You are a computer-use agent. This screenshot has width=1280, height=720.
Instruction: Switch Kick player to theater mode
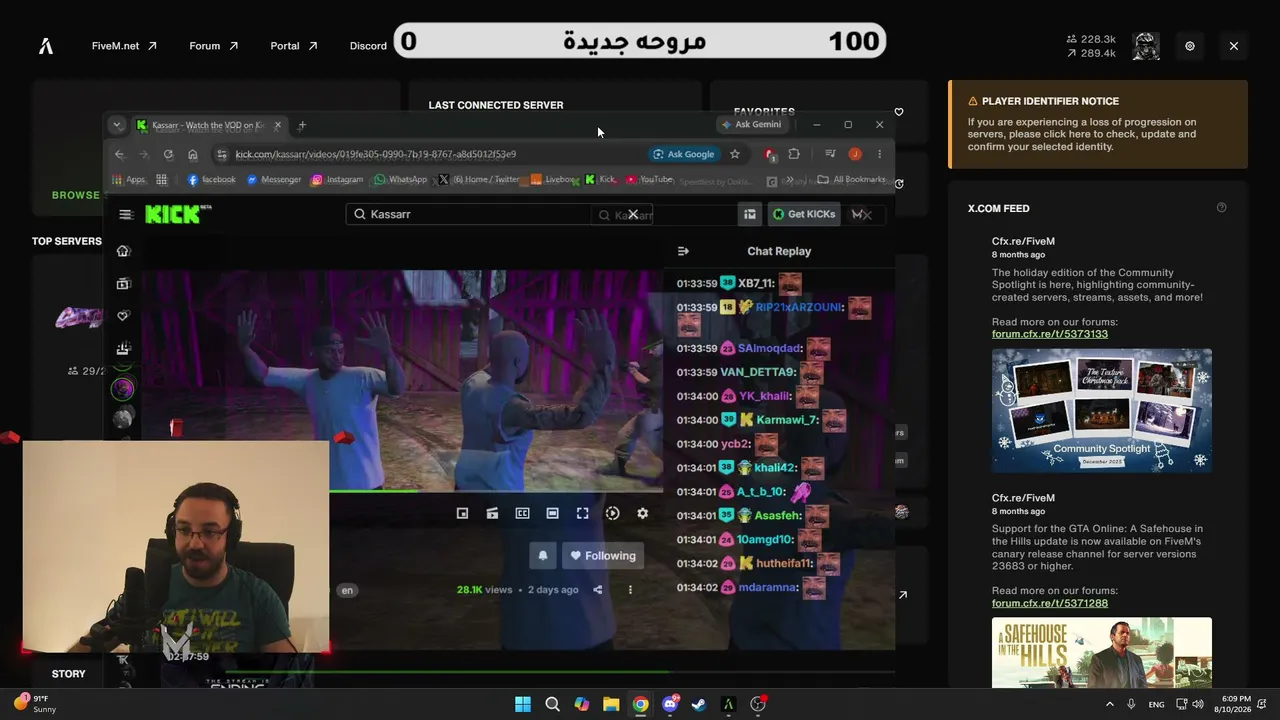tap(552, 513)
